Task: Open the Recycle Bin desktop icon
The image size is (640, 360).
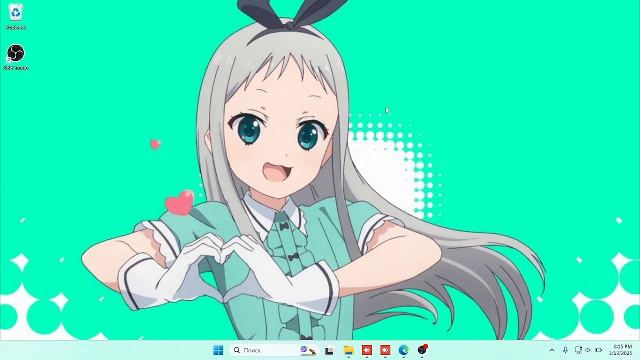Action: point(16,16)
